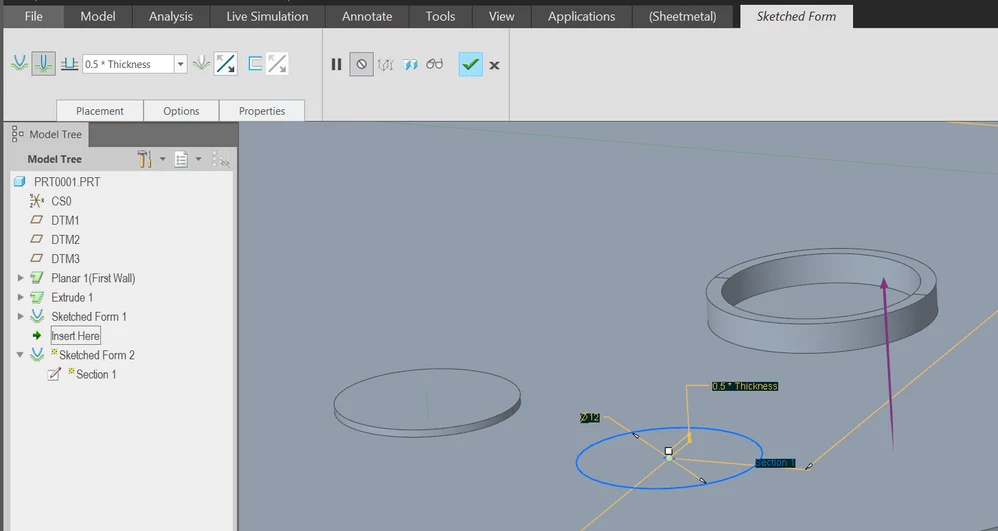Collapse the Sketched Form 2 node
The width and height of the screenshot is (998, 531).
[20, 355]
